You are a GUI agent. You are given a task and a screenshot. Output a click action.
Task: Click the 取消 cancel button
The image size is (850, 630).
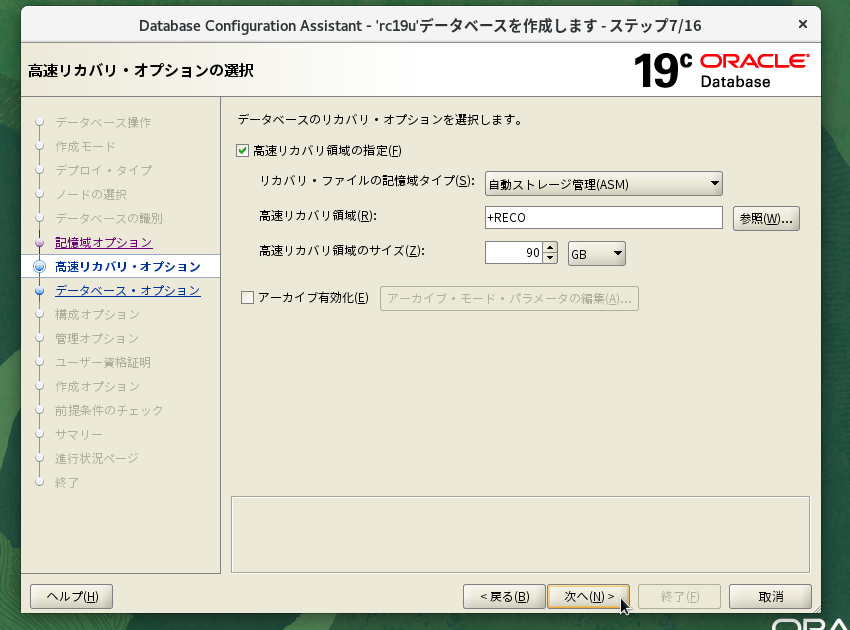(x=770, y=596)
